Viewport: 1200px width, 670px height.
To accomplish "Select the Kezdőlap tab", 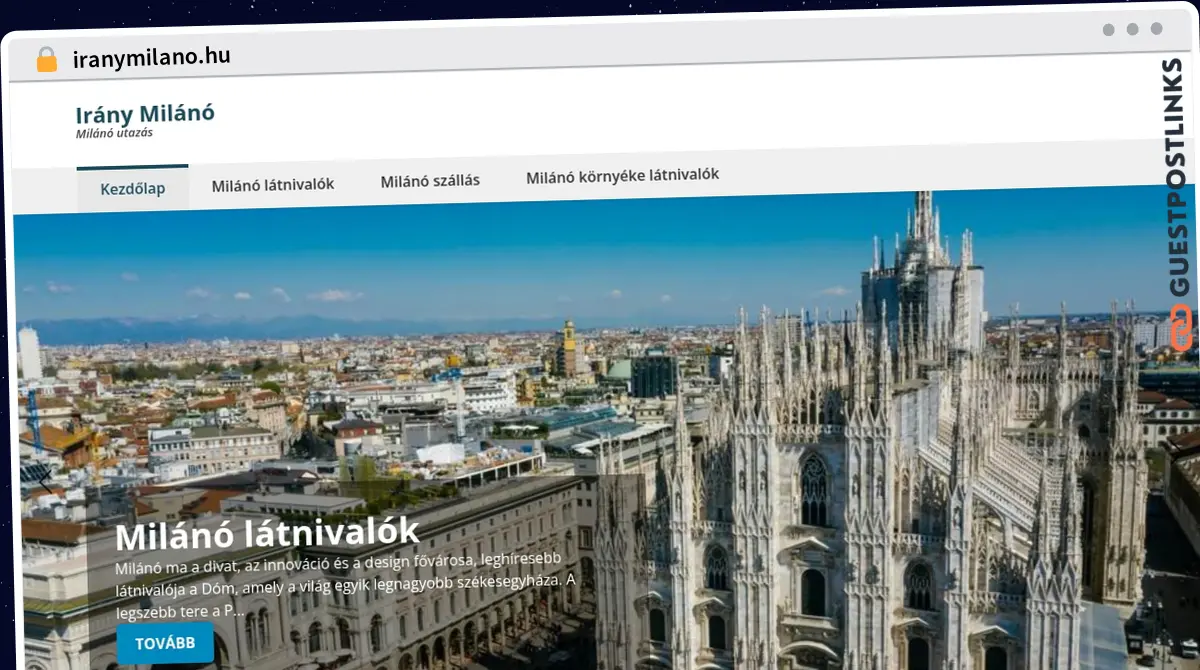I will click(x=132, y=188).
